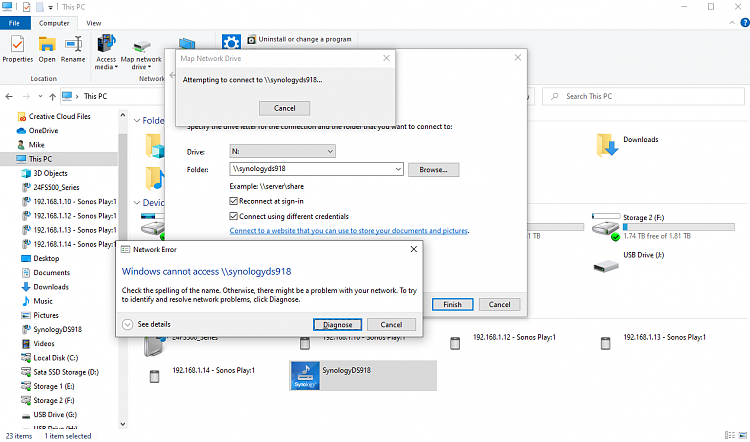Screen dimensions: 750x442
Task: Click the sidebar scroll down arrow
Action: pyautogui.click(x=122, y=424)
